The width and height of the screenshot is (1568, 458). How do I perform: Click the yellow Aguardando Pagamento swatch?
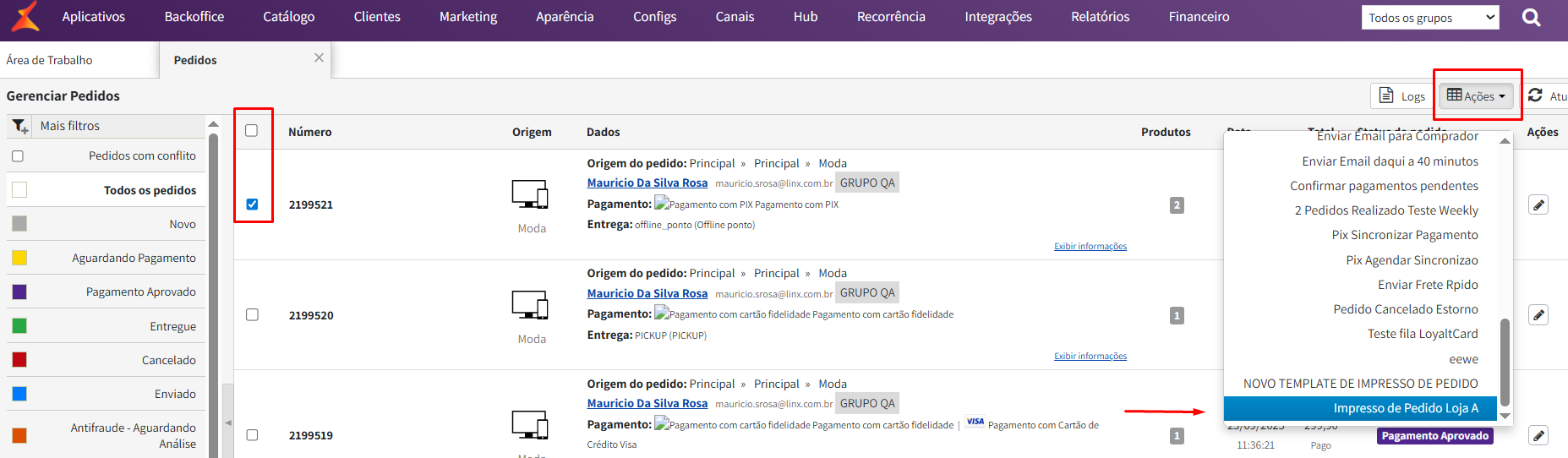point(19,258)
